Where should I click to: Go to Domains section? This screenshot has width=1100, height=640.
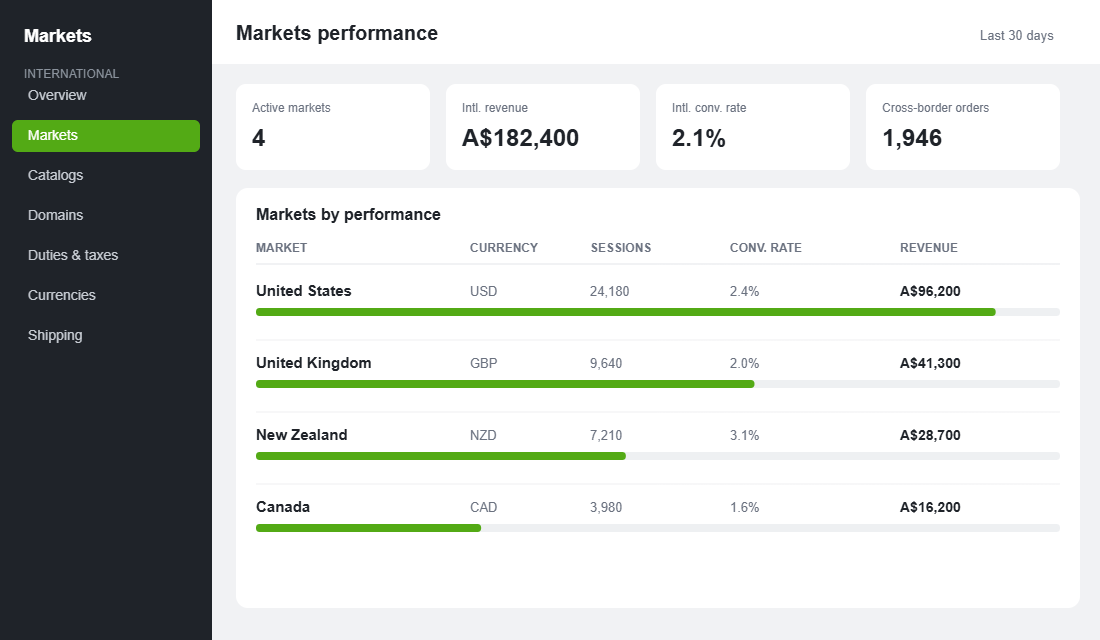(106, 215)
